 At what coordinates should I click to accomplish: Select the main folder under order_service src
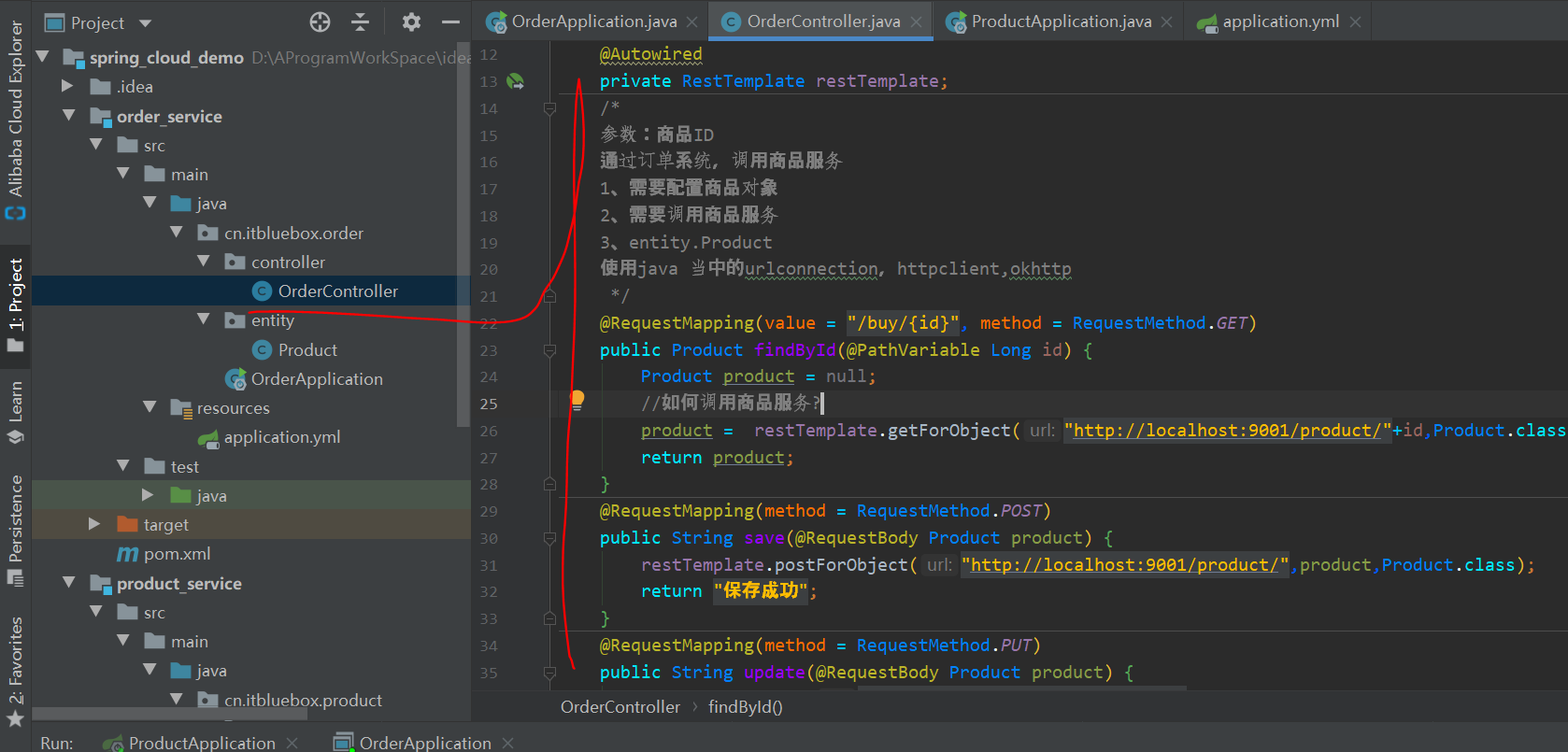pyautogui.click(x=190, y=175)
